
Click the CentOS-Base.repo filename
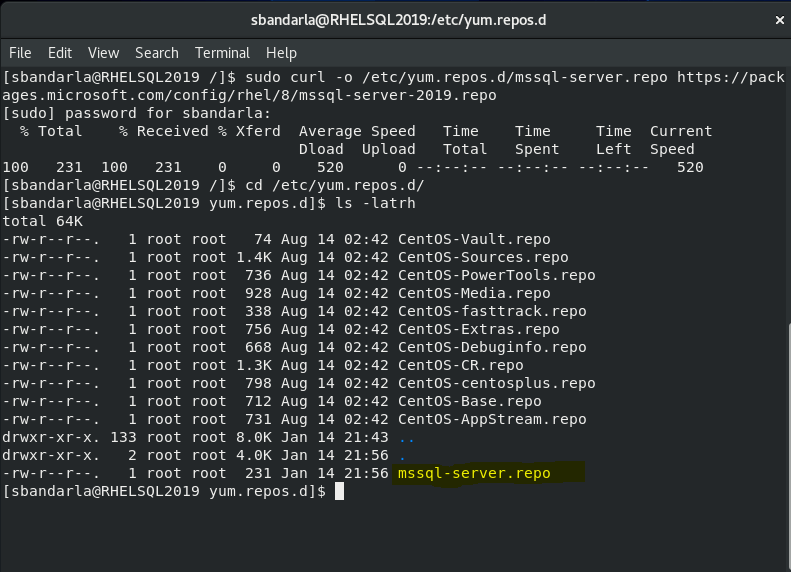click(x=469, y=401)
